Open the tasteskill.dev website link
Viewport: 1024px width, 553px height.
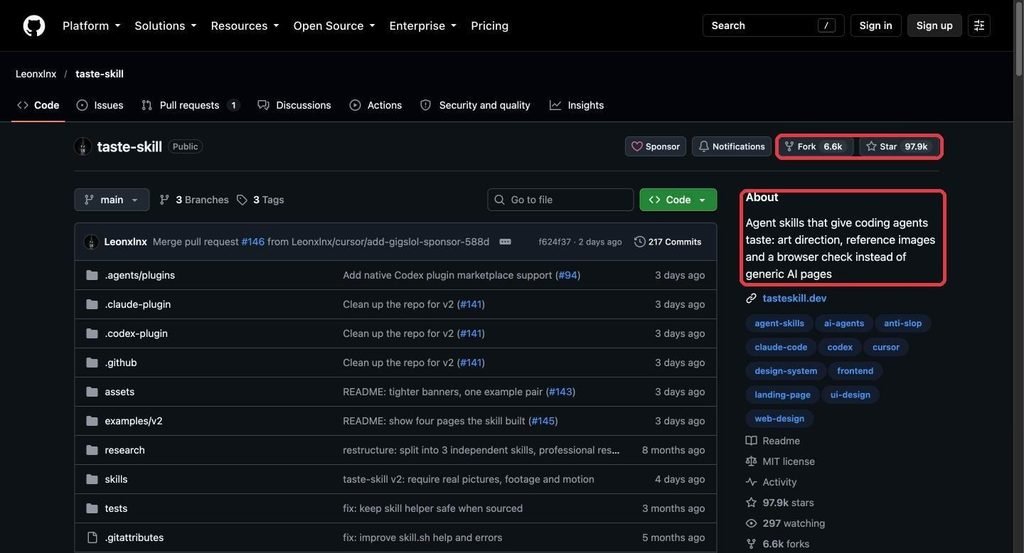coord(794,298)
